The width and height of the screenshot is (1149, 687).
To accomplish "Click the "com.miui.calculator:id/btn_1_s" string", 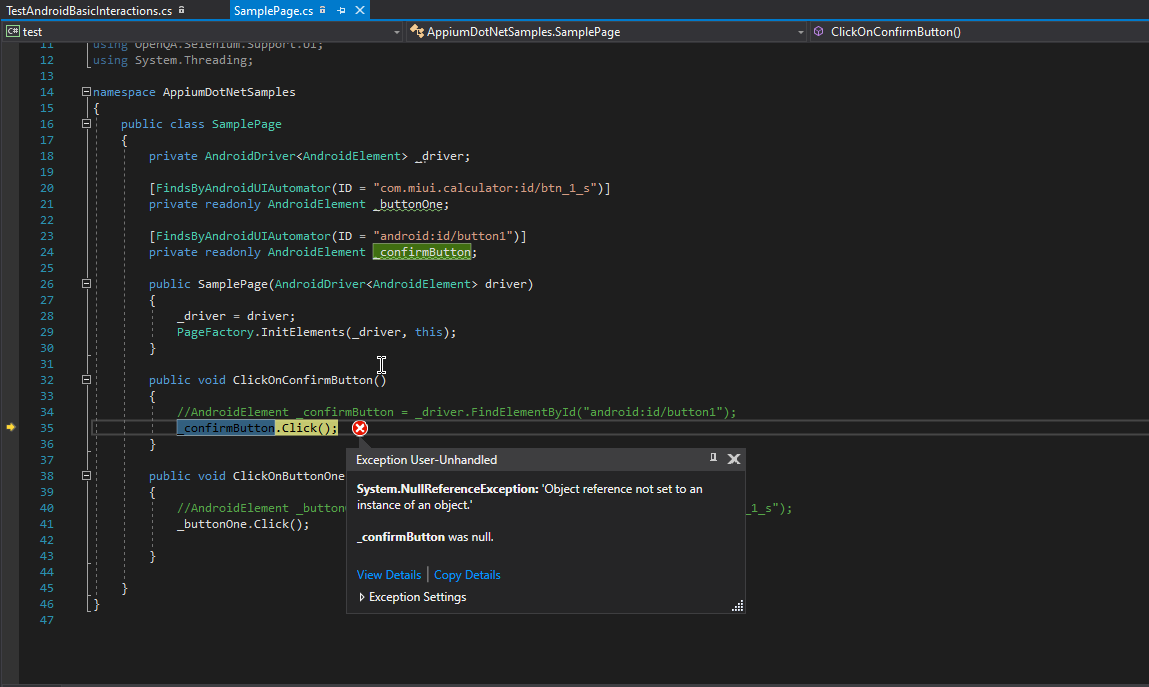I will (484, 188).
